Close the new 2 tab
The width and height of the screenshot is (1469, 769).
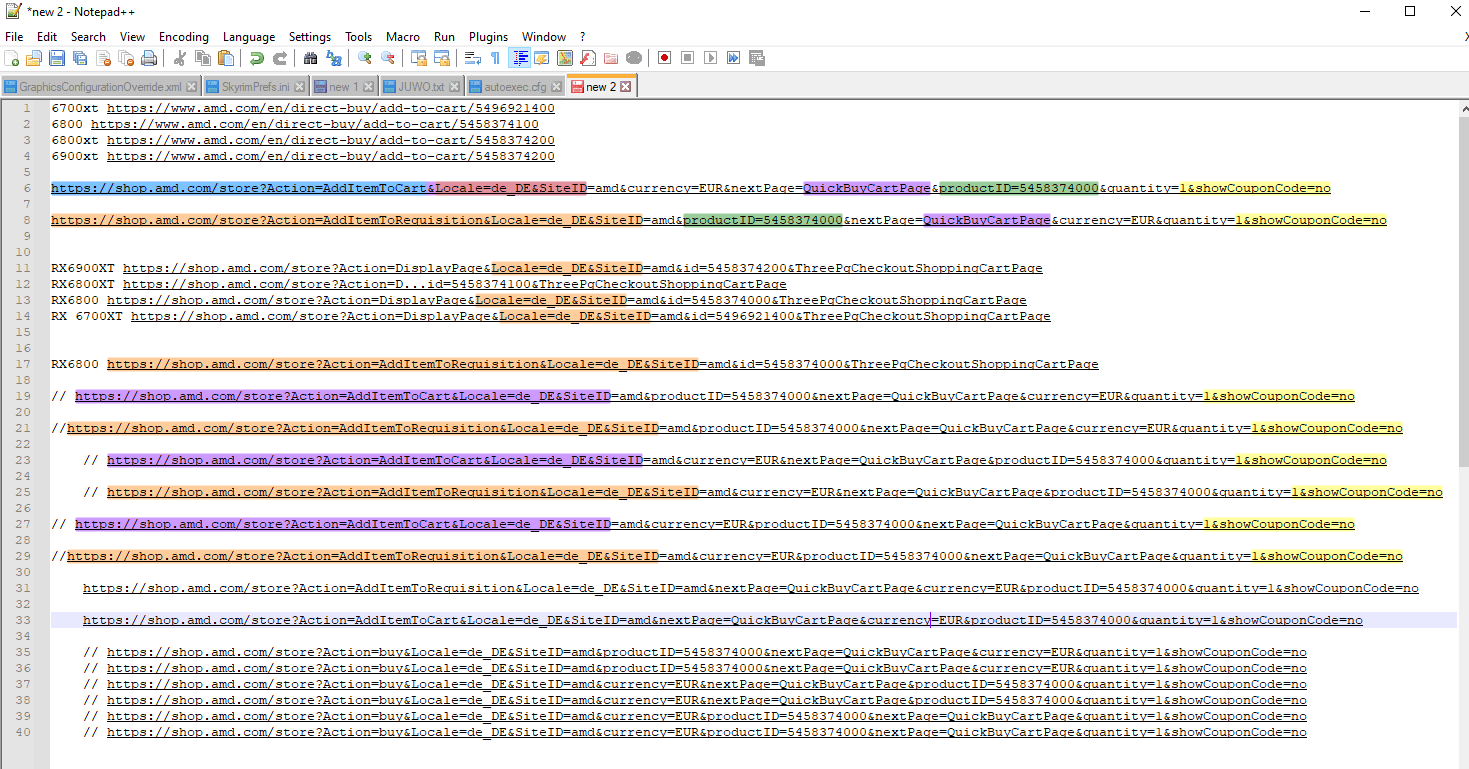click(626, 87)
